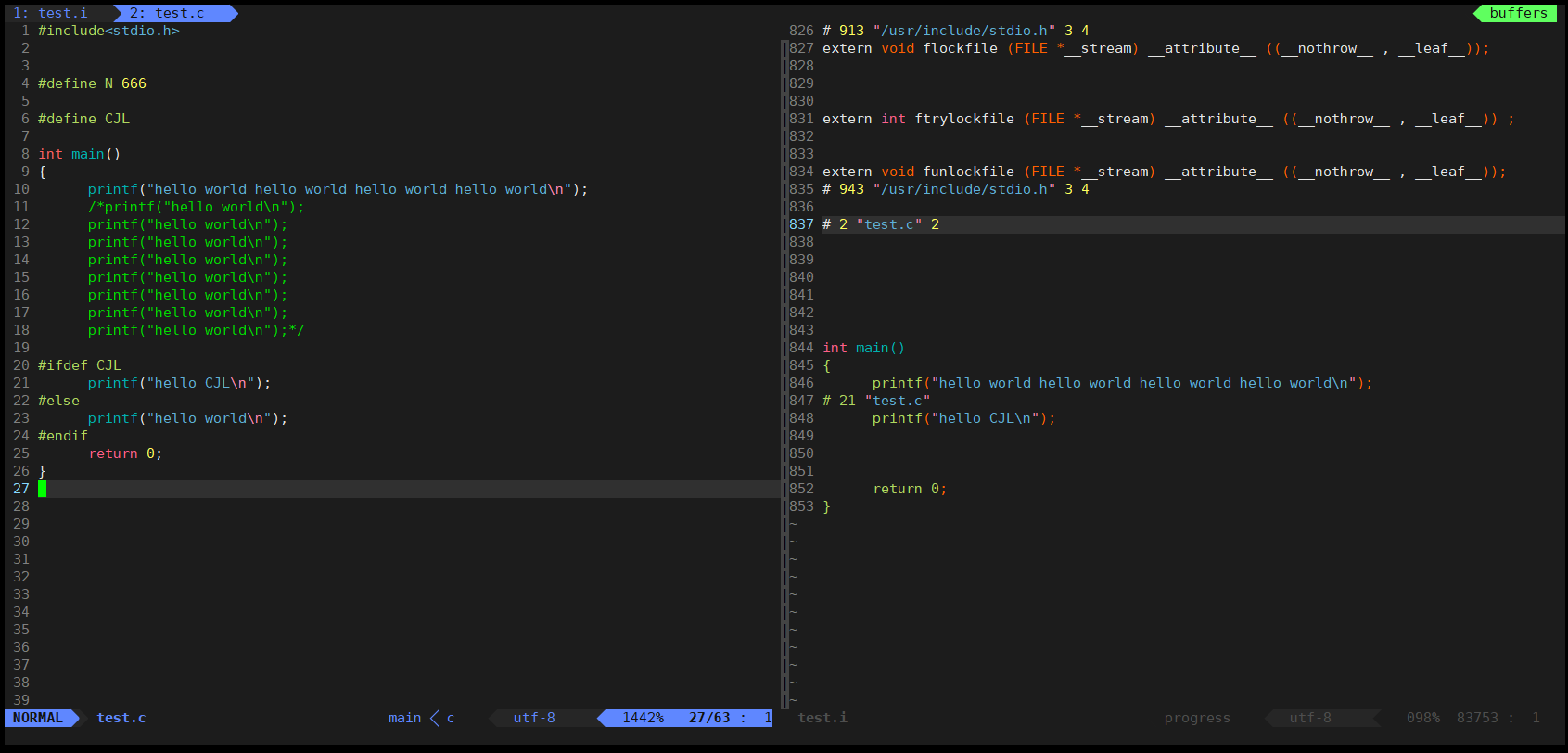
Task: Click printf("hello CJL\n") in test.c
Action: tap(179, 383)
